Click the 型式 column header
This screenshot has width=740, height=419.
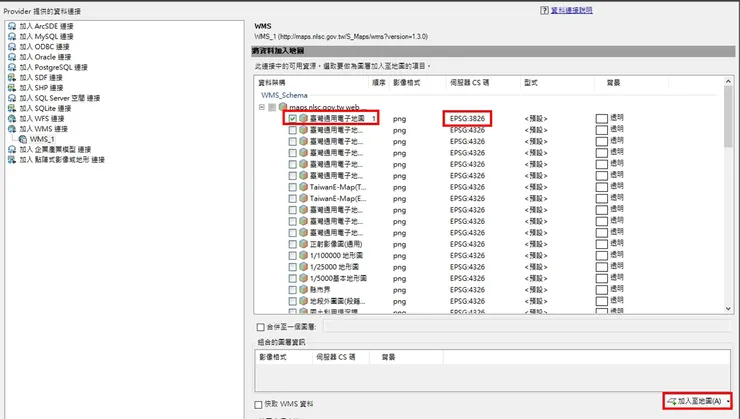(557, 83)
